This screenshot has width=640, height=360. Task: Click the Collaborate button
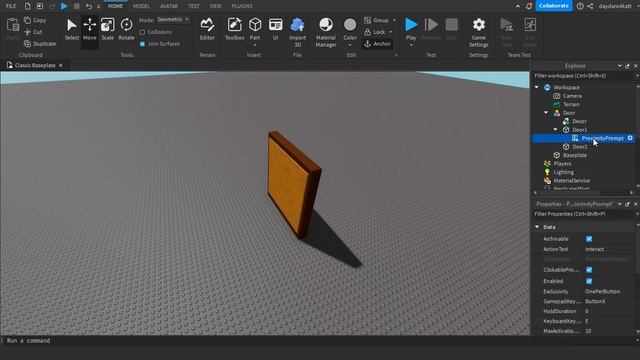click(x=553, y=6)
